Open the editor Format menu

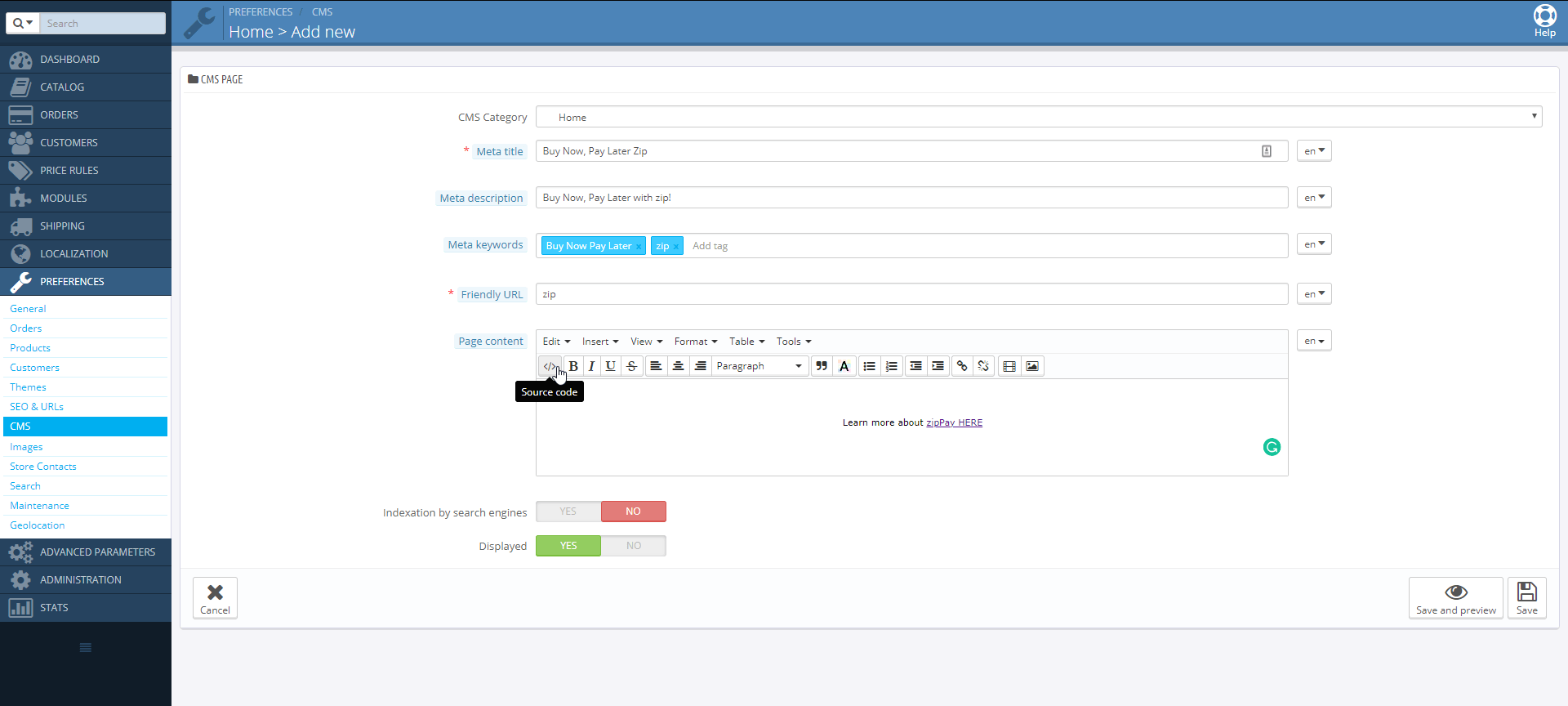tap(696, 342)
